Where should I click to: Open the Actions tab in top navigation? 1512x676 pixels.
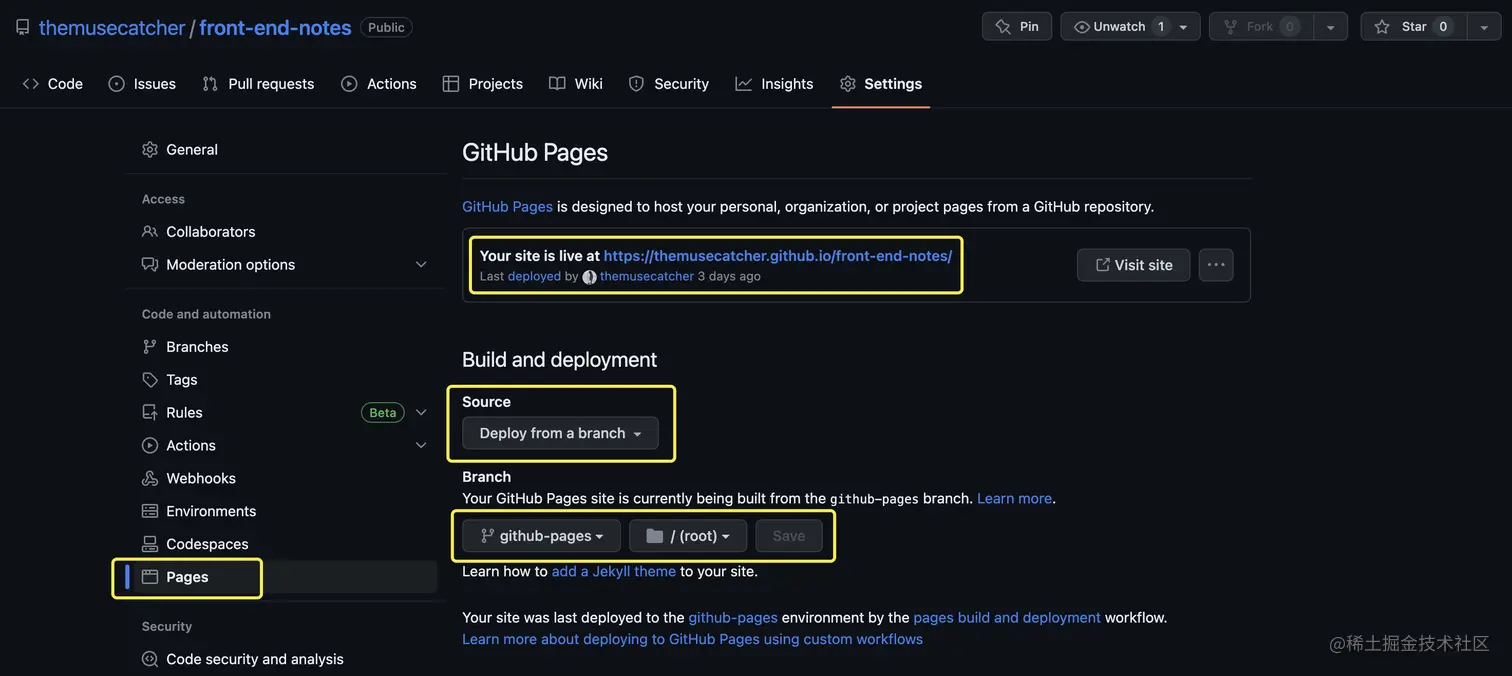pyautogui.click(x=379, y=84)
